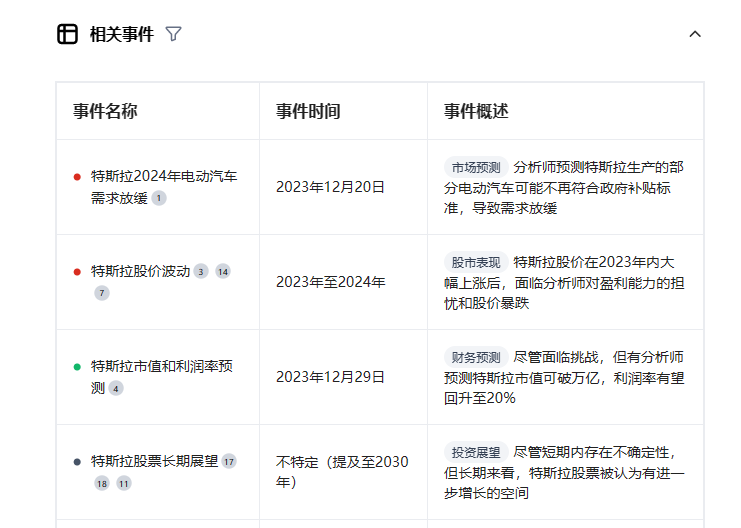Click reference badge 18 on 长期展望

pos(102,484)
